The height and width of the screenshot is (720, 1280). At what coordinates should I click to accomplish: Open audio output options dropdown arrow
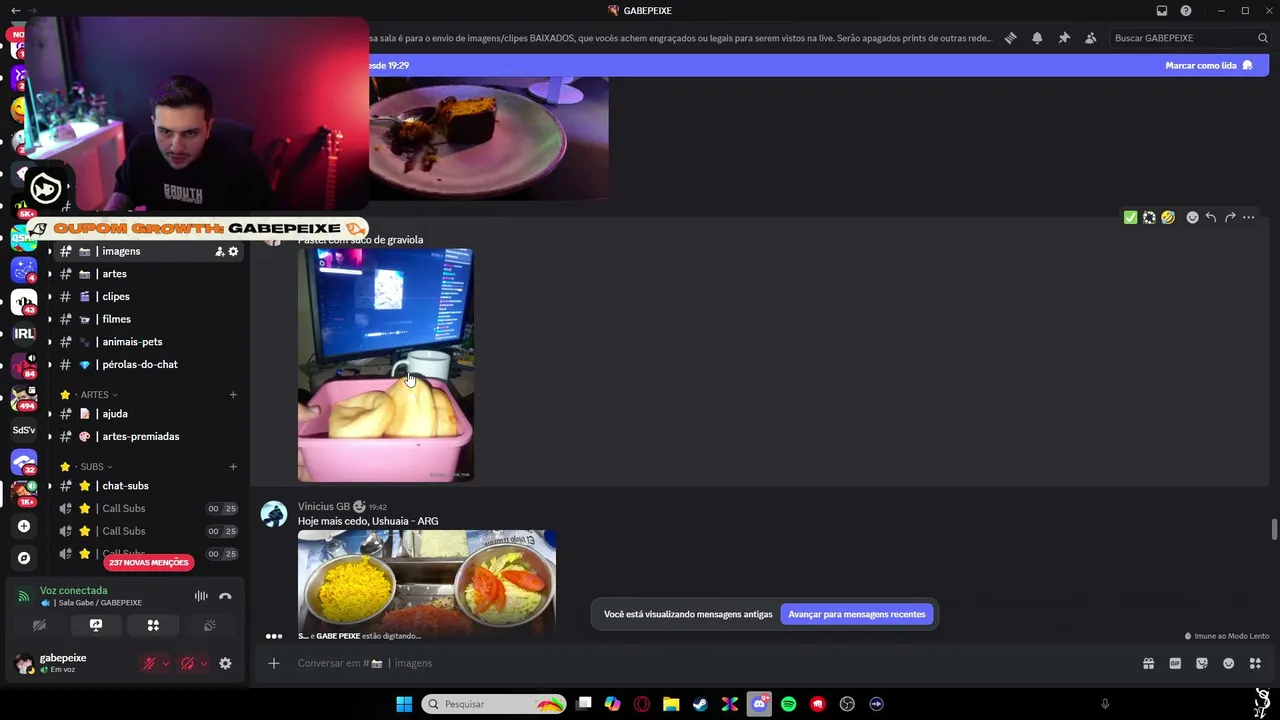pos(203,663)
